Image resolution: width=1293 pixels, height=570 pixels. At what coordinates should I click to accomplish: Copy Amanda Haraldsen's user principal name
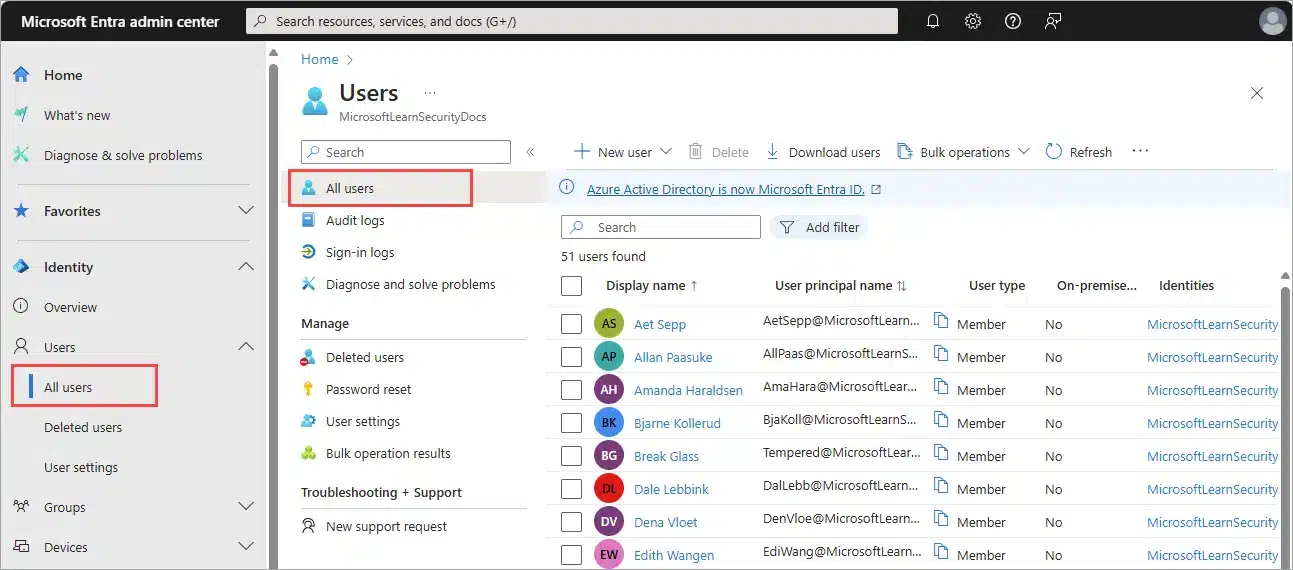pos(940,387)
